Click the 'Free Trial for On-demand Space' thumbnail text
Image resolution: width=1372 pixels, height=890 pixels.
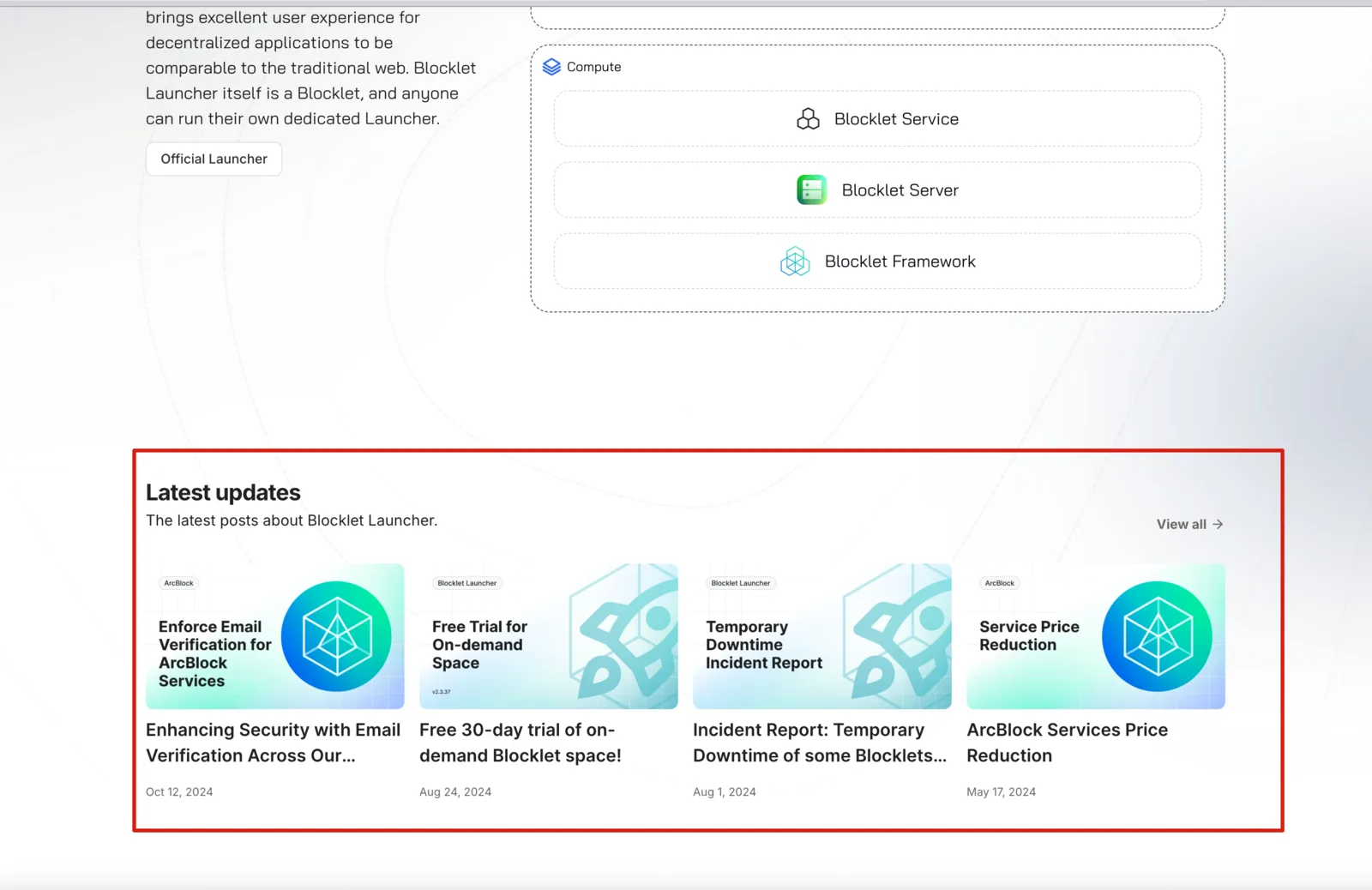(x=480, y=645)
